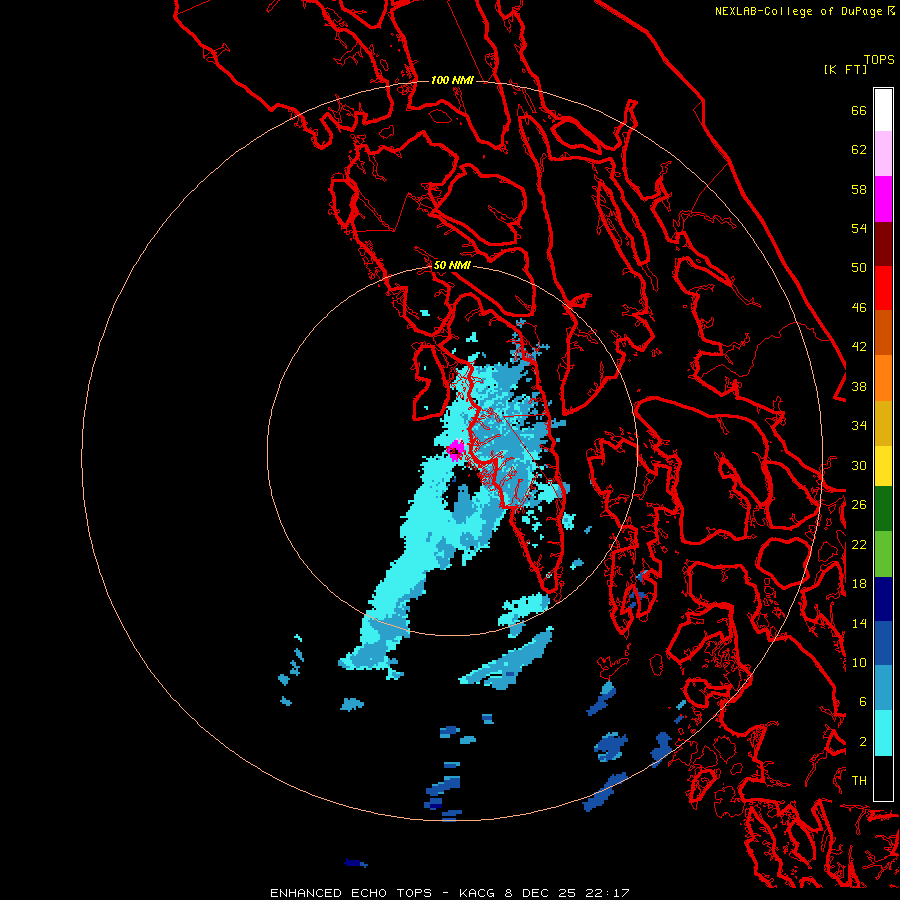Click the steel blue legend segment
The height and width of the screenshot is (900, 900).
click(883, 687)
